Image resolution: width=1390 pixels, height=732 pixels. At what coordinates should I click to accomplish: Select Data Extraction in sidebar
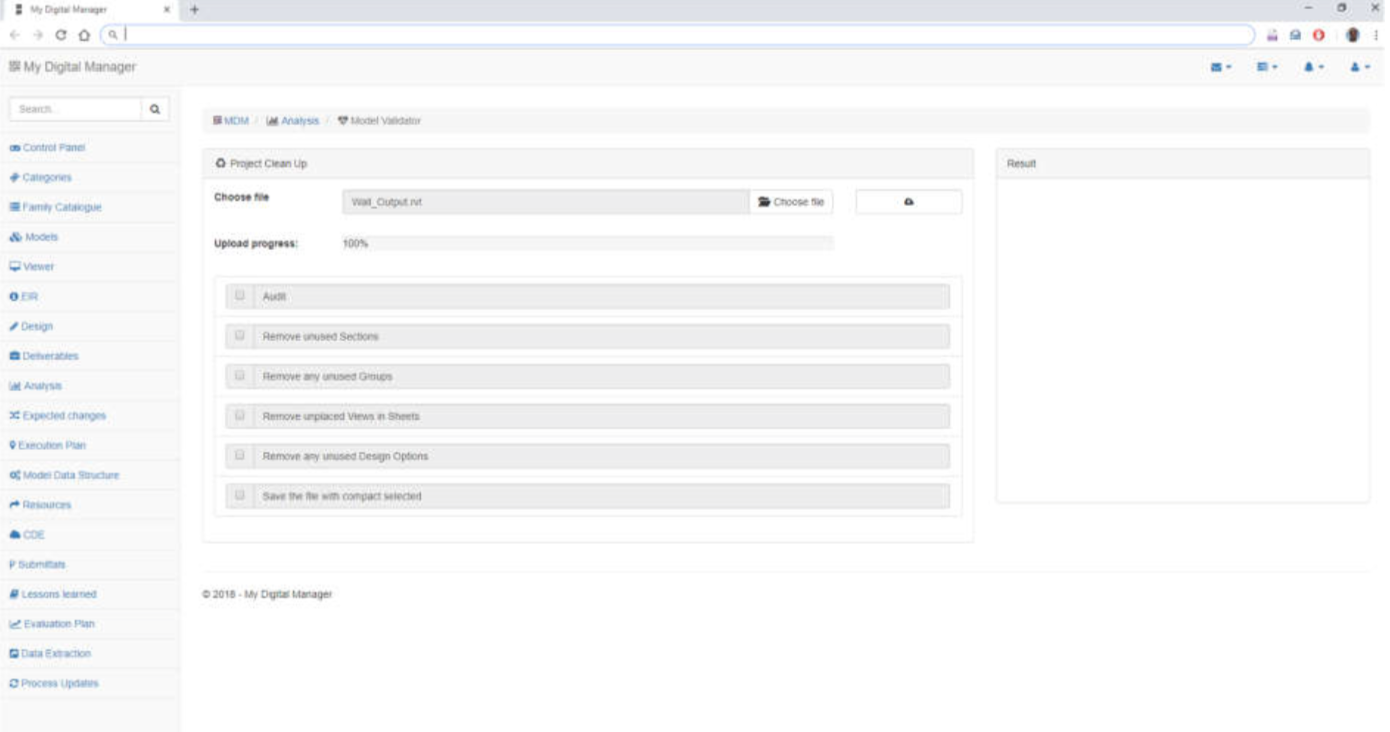tap(53, 653)
